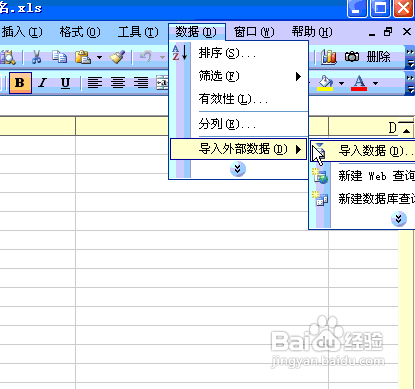The image size is (415, 389).
Task: Expand the data menu with double chevron
Action: point(238,169)
